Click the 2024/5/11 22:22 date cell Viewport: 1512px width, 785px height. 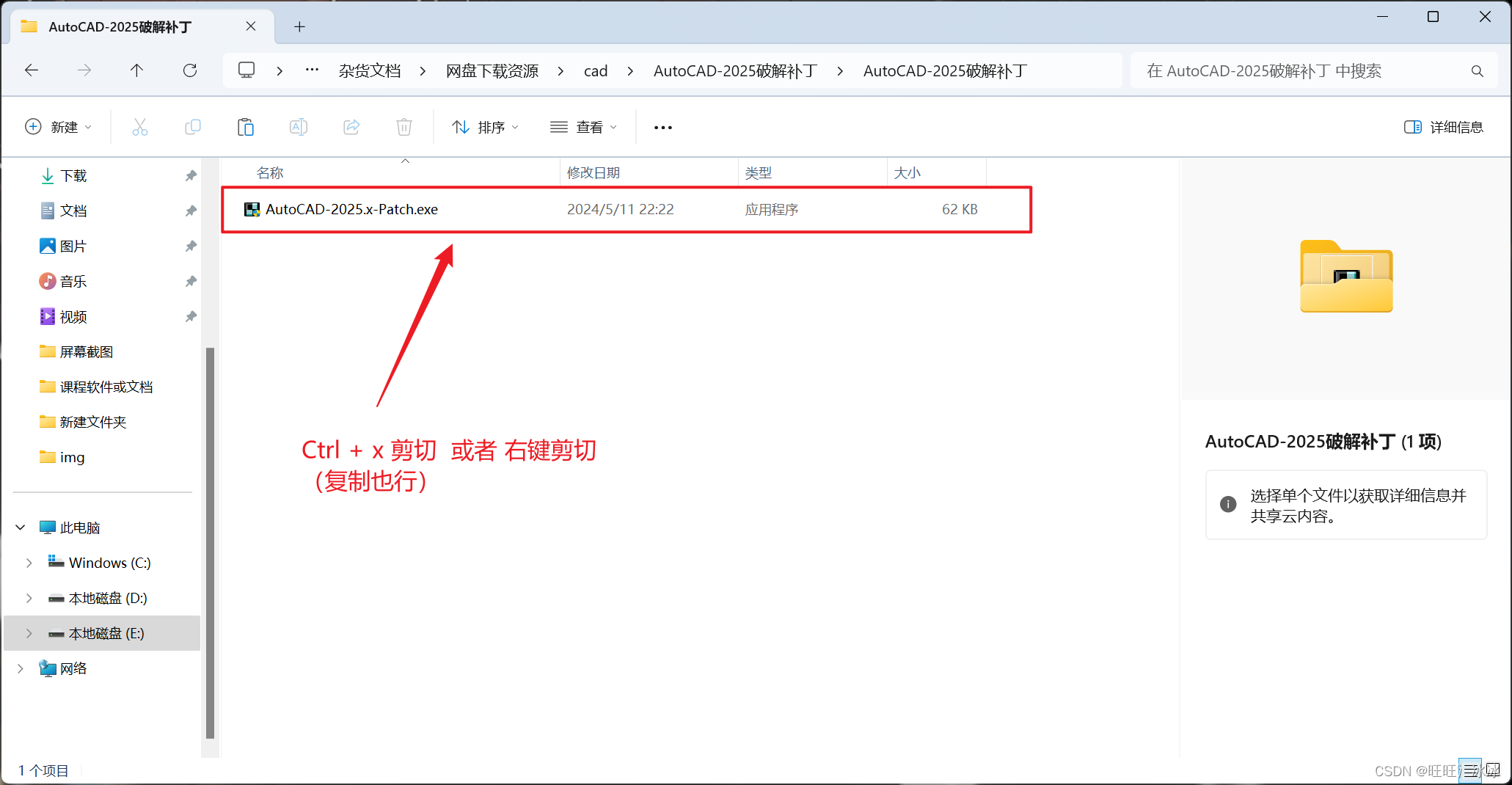pyautogui.click(x=621, y=210)
